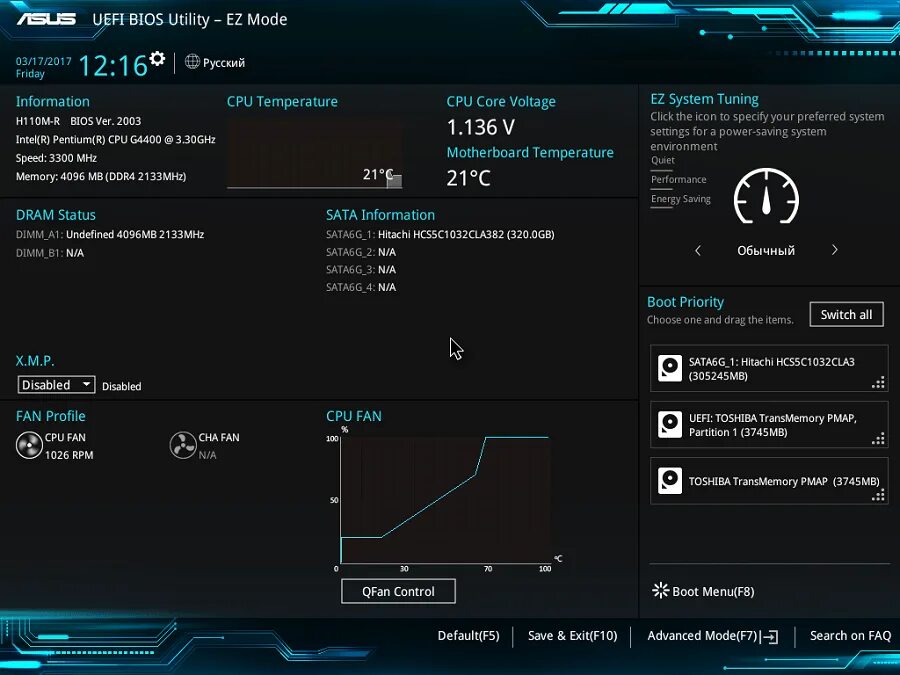Select next system tuning mode arrow
The height and width of the screenshot is (675, 900).
(835, 250)
